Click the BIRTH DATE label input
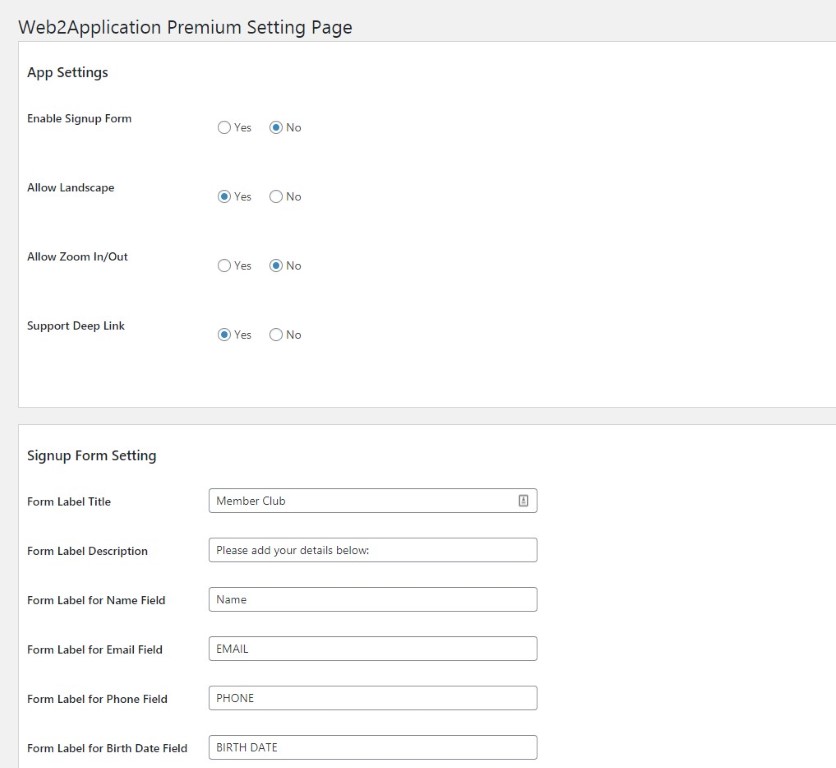The image size is (836, 768). coord(373,747)
